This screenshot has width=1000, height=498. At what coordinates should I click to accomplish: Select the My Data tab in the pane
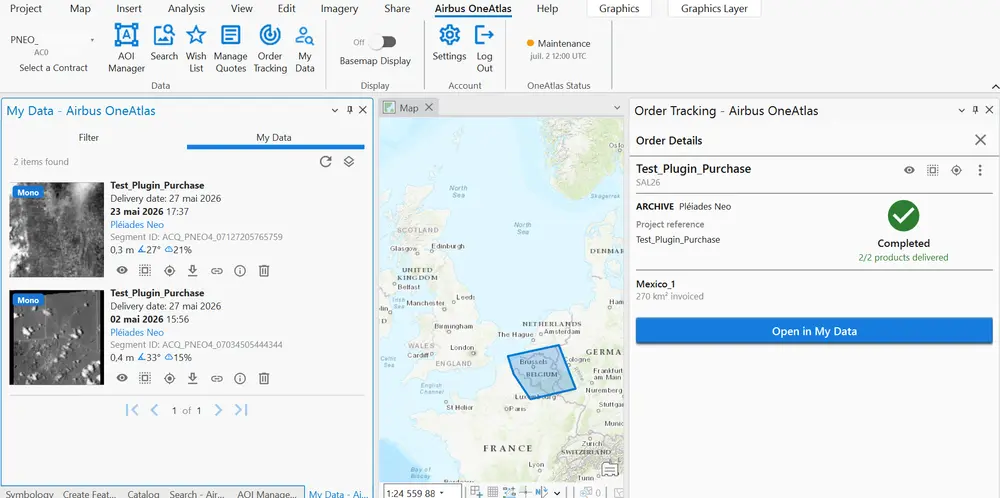click(274, 137)
